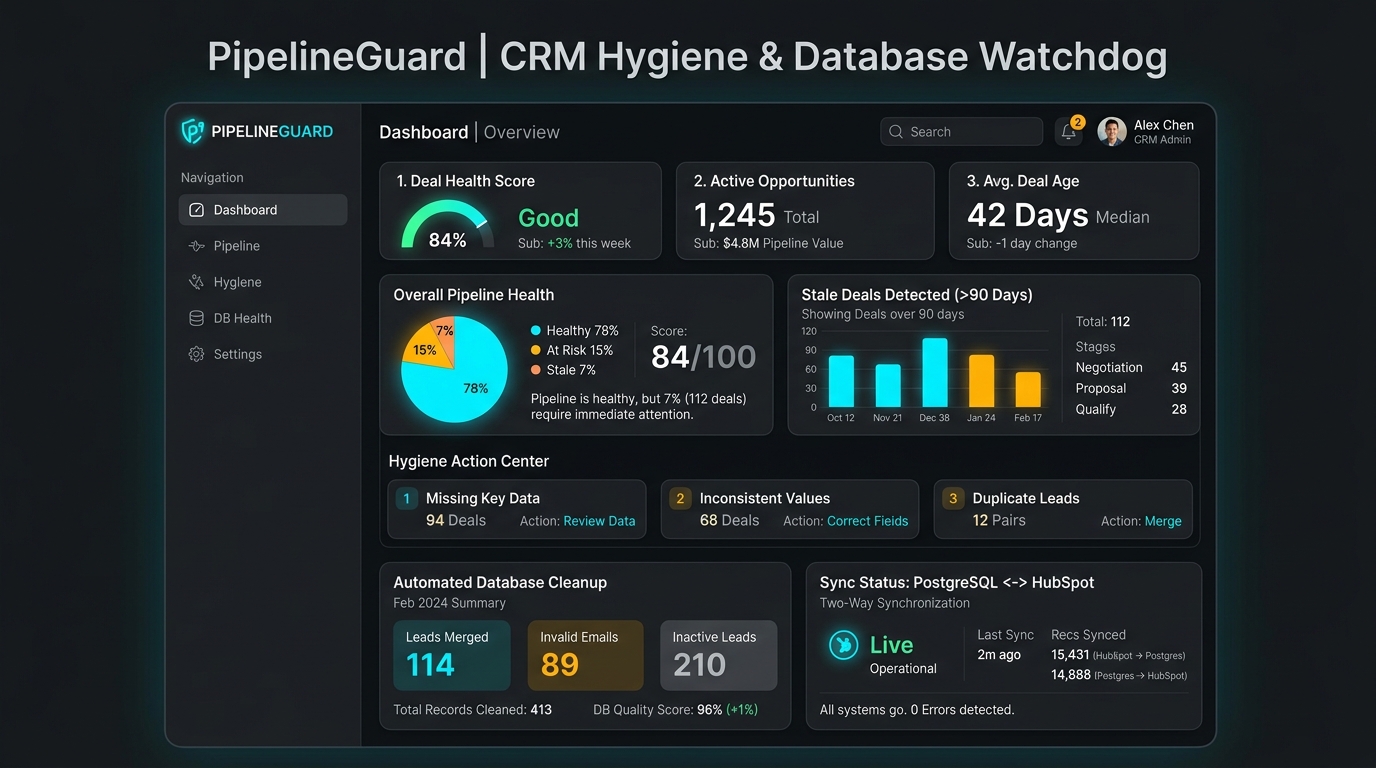Screen dimensions: 1376x768
Task: Click the DB Health database icon
Action: point(196,318)
